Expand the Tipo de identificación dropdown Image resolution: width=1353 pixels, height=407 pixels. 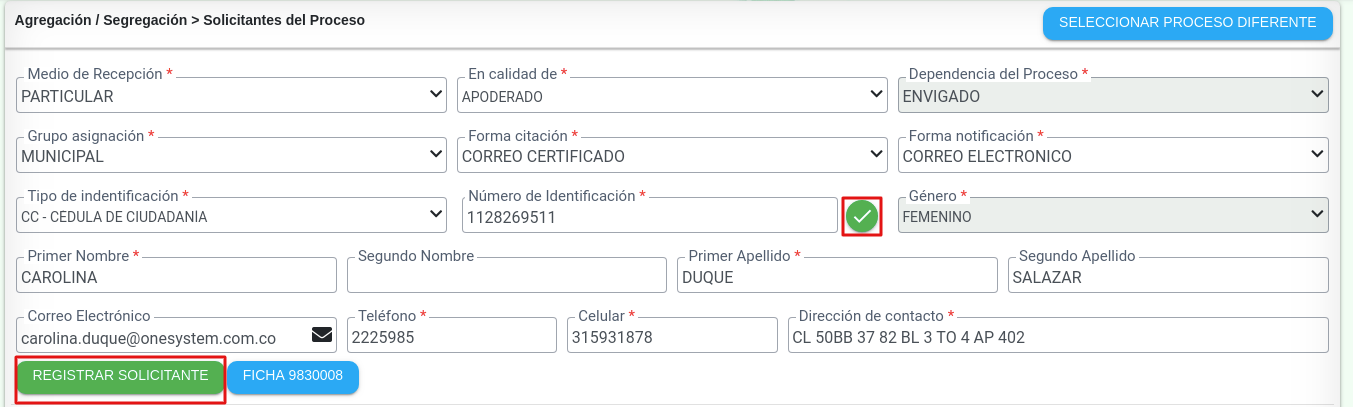232,216
